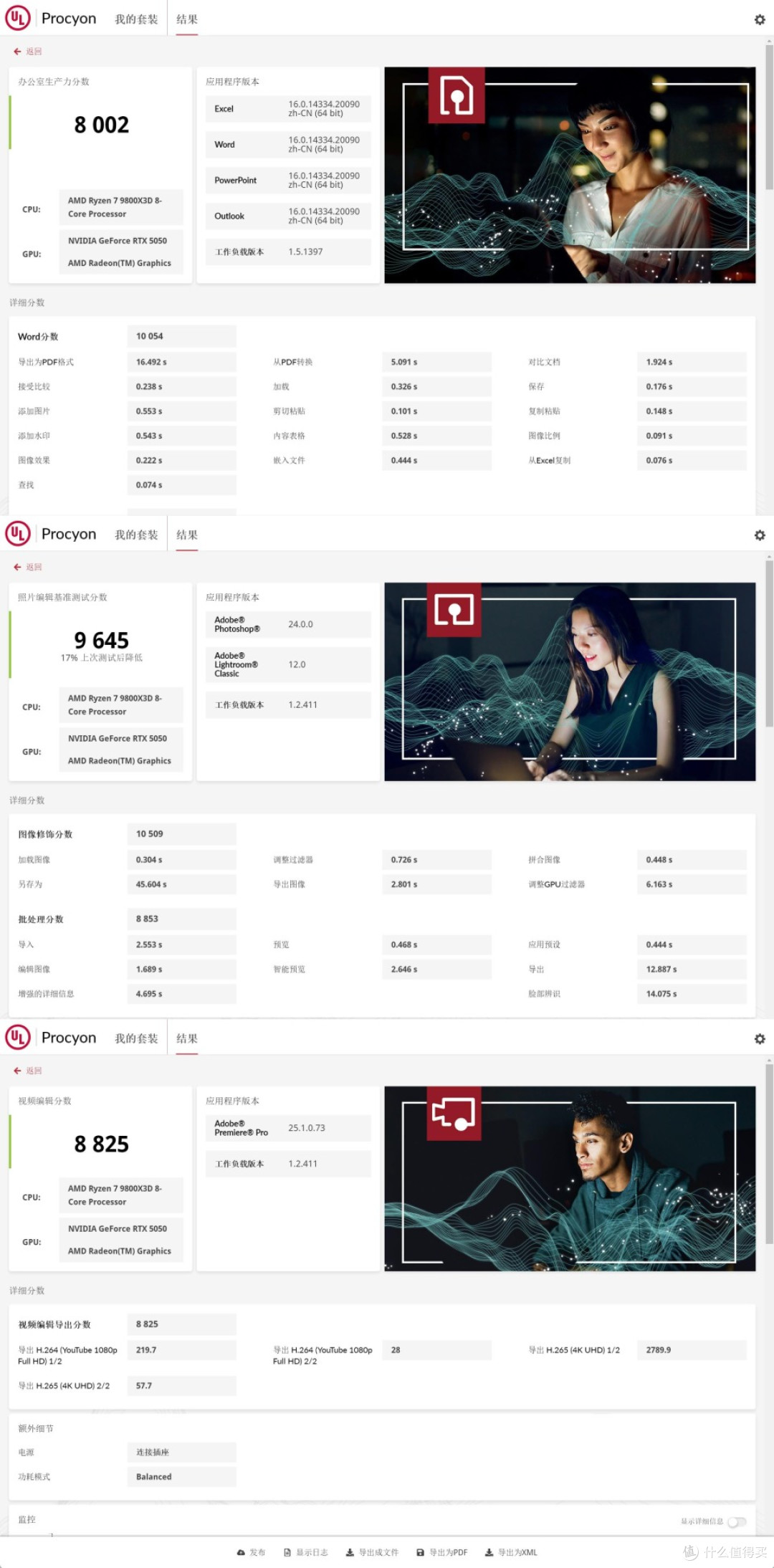
Task: Click red photo editing benchmark icon
Action: point(454,610)
